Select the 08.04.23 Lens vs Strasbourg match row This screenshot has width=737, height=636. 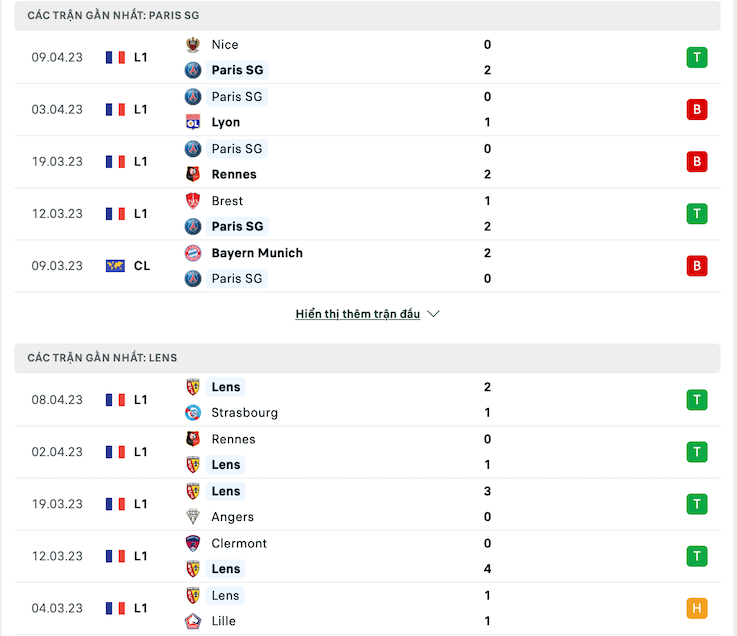(367, 400)
